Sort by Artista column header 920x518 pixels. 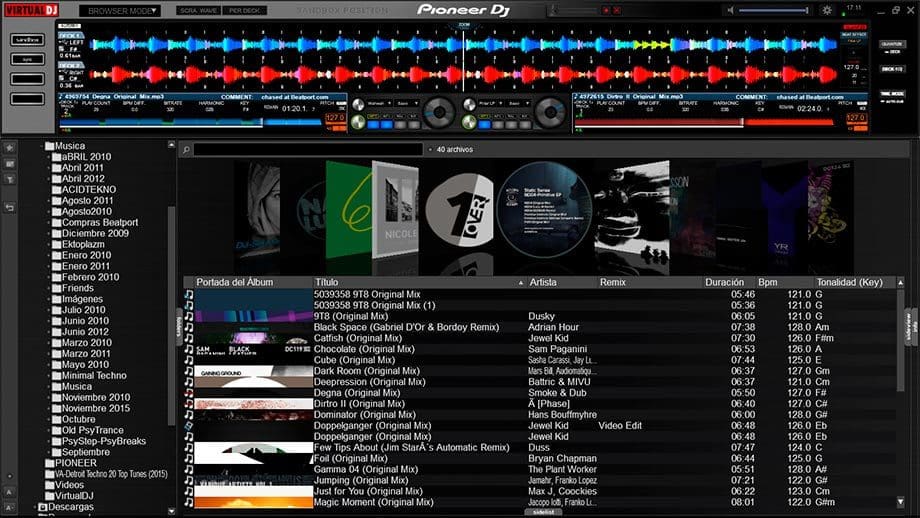(562, 282)
